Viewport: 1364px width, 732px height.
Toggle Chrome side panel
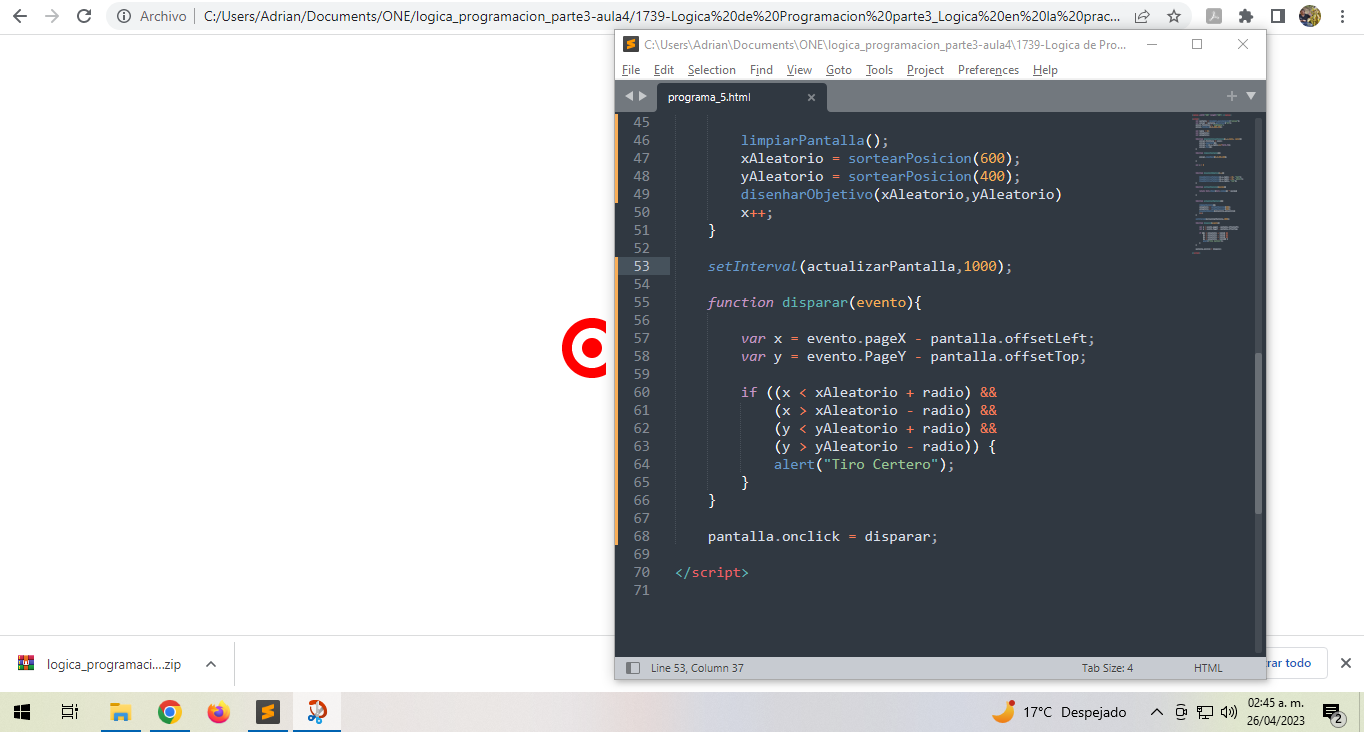pos(1277,16)
